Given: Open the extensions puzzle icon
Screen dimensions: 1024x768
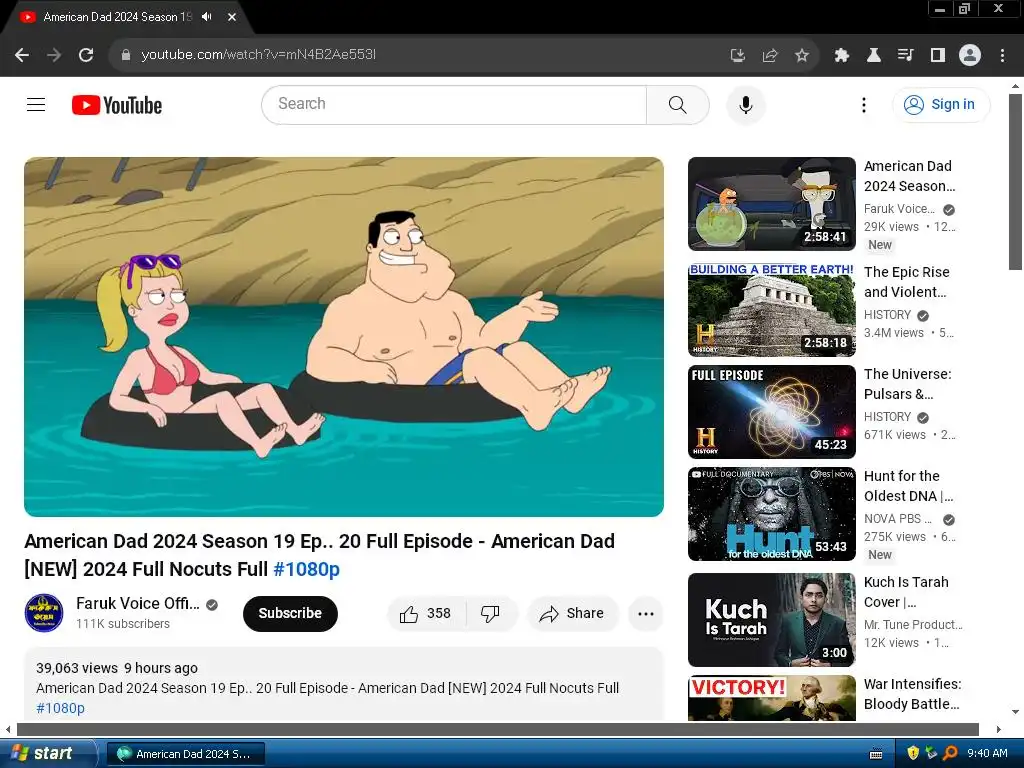Looking at the screenshot, I should (842, 56).
